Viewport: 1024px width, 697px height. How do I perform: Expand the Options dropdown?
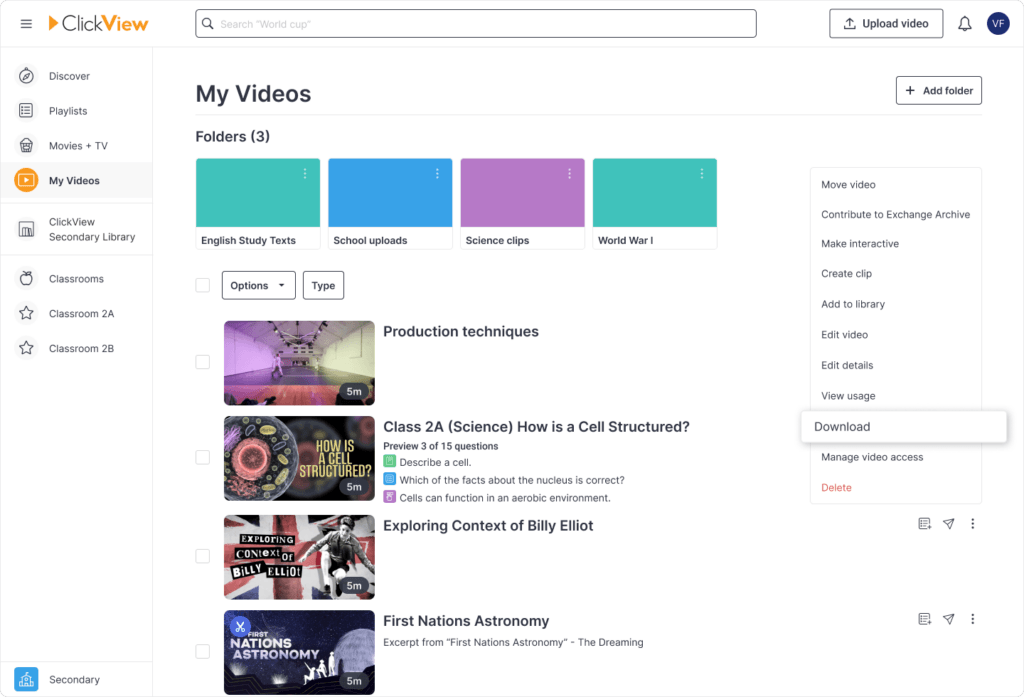[258, 285]
